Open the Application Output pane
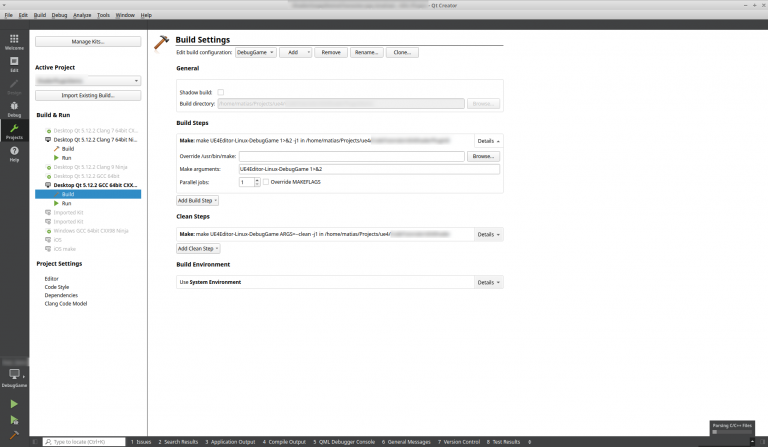 tap(230, 442)
